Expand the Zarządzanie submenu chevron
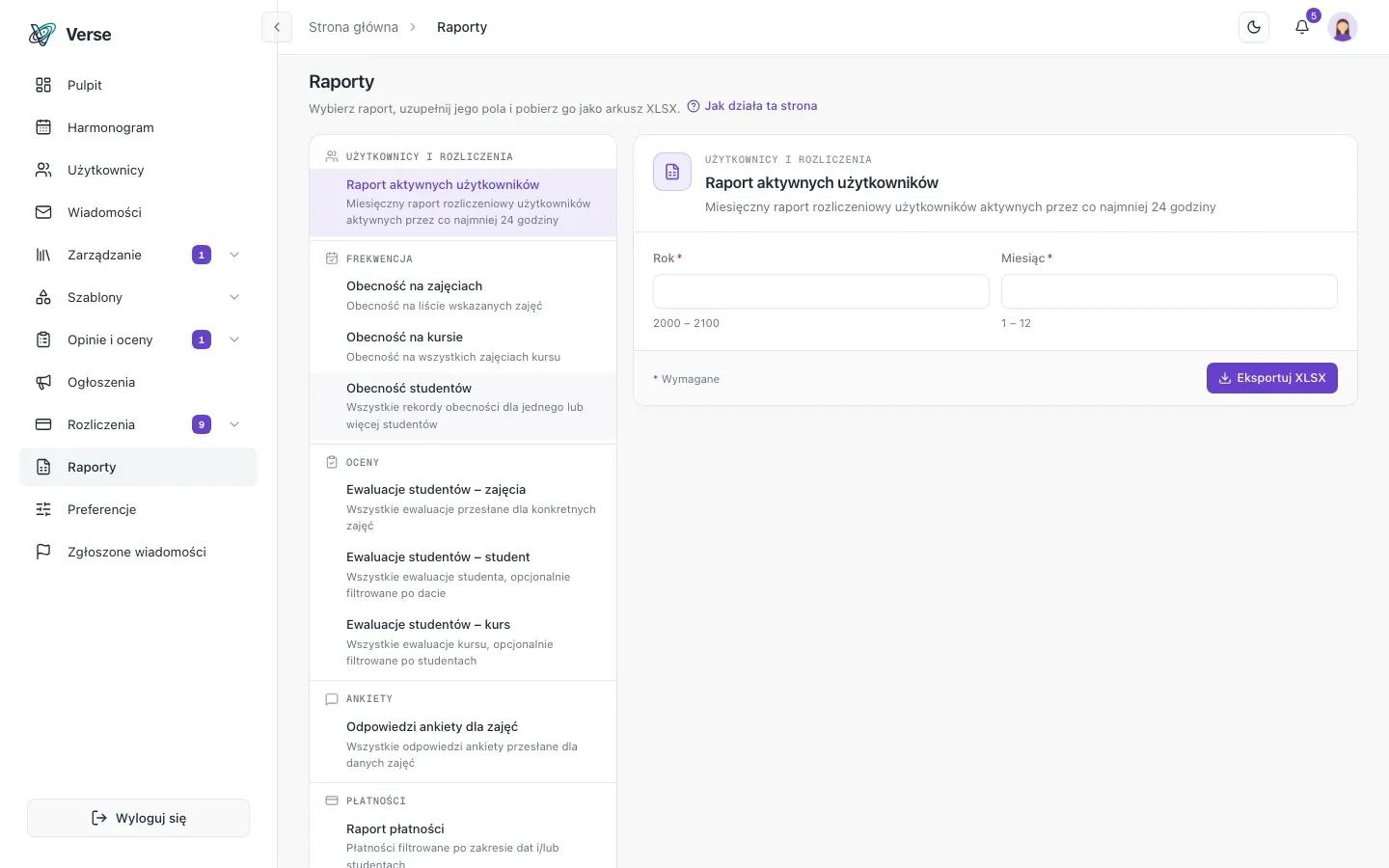Image resolution: width=1389 pixels, height=868 pixels. (x=234, y=255)
